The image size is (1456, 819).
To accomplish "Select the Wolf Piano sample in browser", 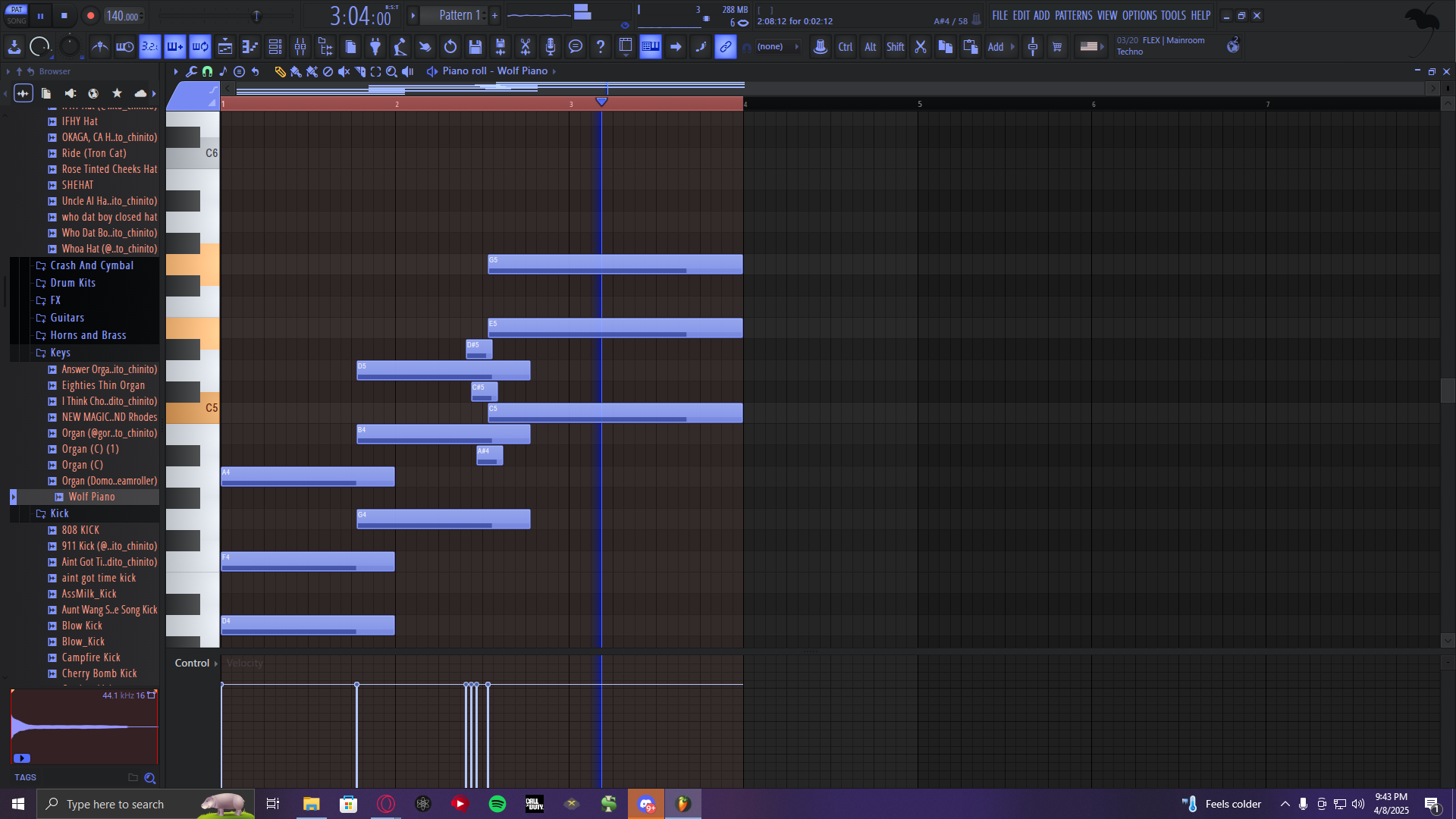I will [x=91, y=497].
